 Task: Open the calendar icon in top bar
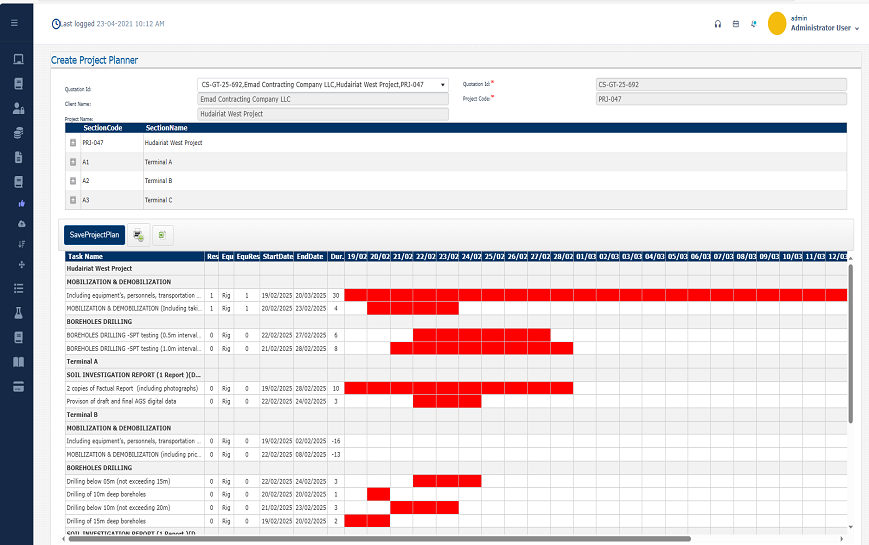[x=736, y=24]
